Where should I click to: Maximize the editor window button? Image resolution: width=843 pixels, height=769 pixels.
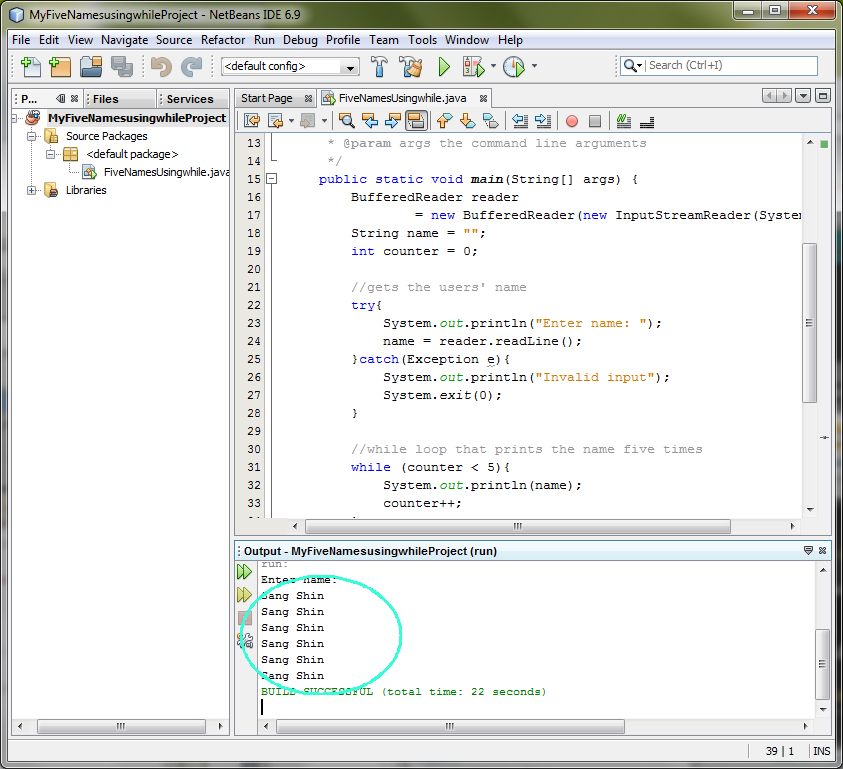point(823,96)
